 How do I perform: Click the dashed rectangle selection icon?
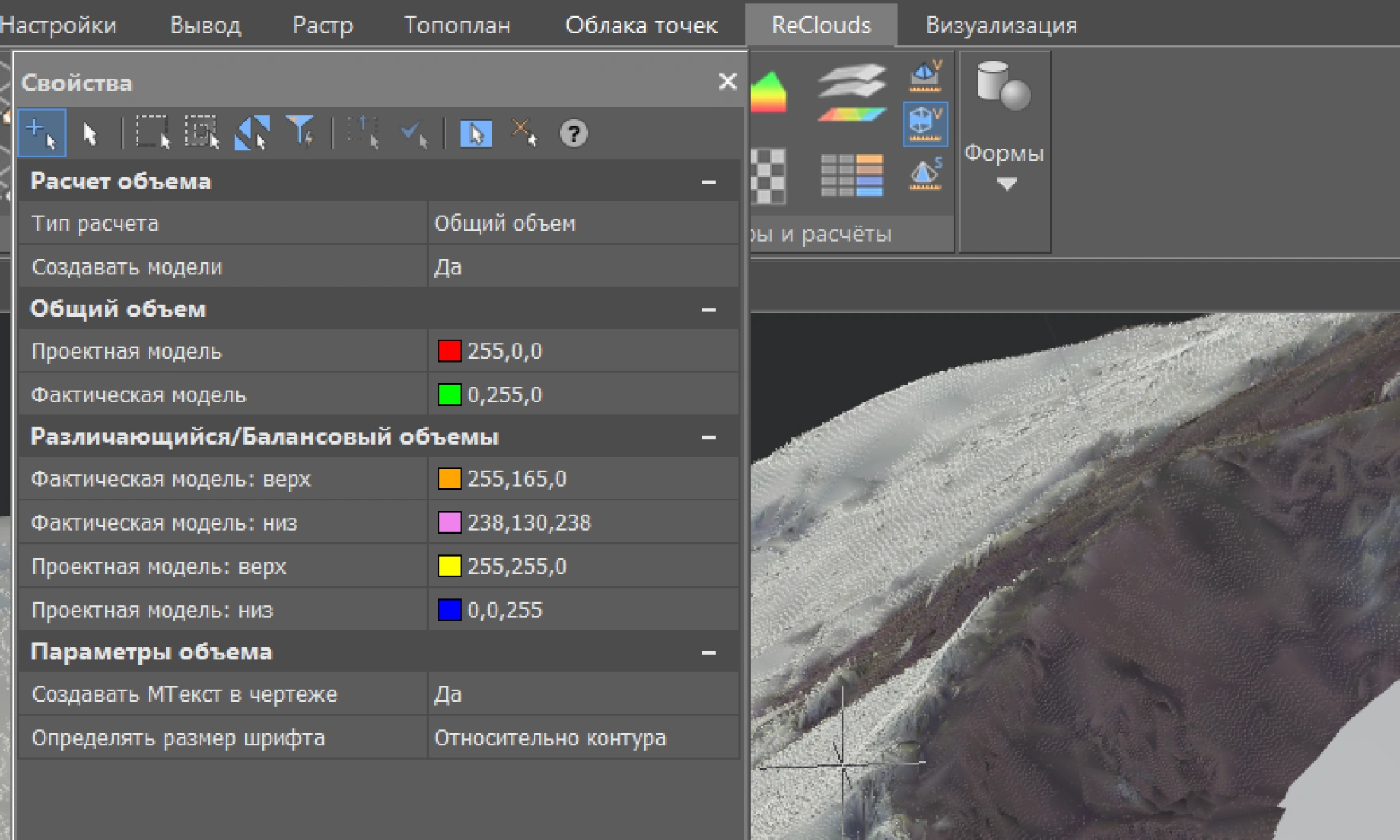(x=152, y=133)
